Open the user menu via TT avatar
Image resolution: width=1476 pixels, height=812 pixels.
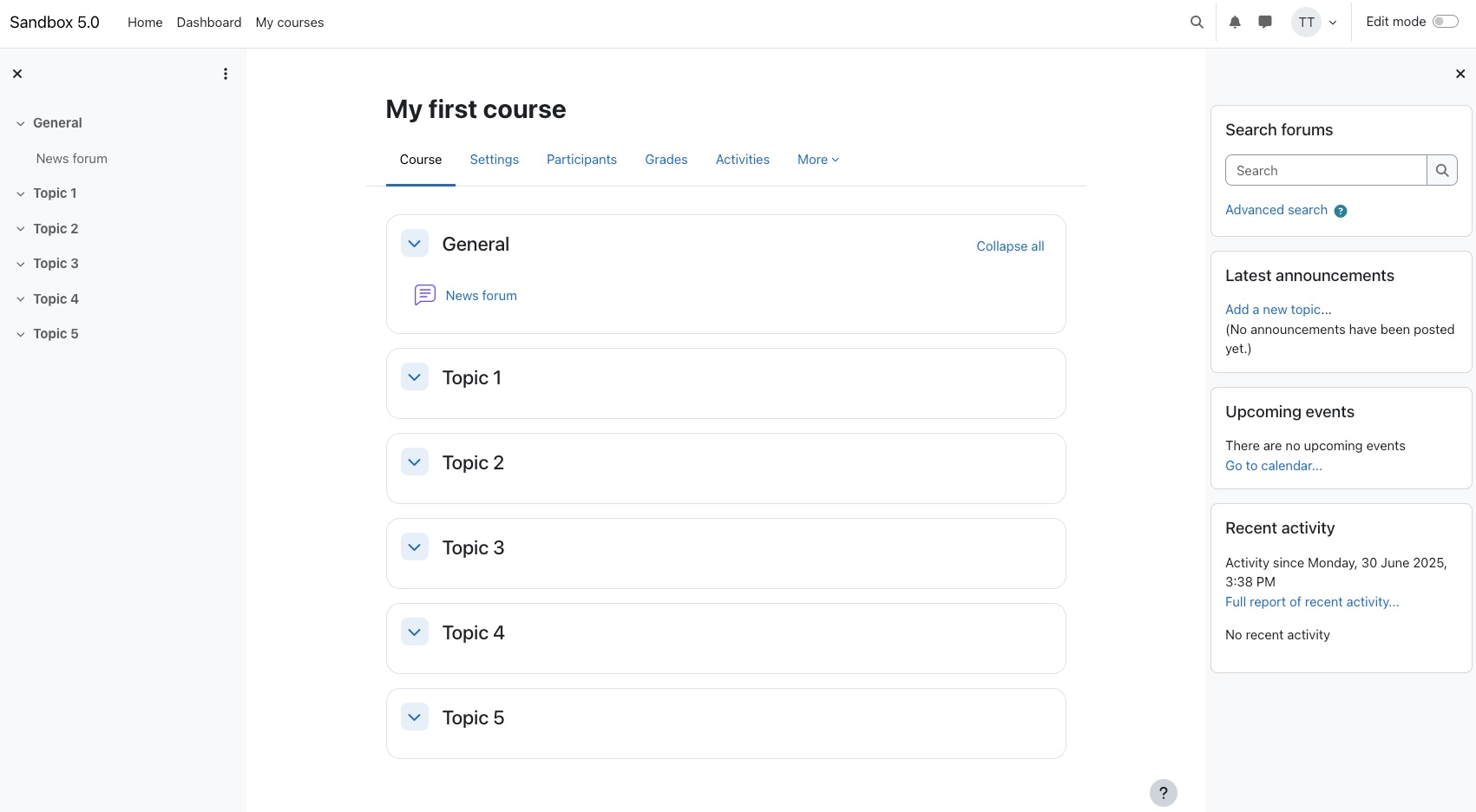[1306, 22]
